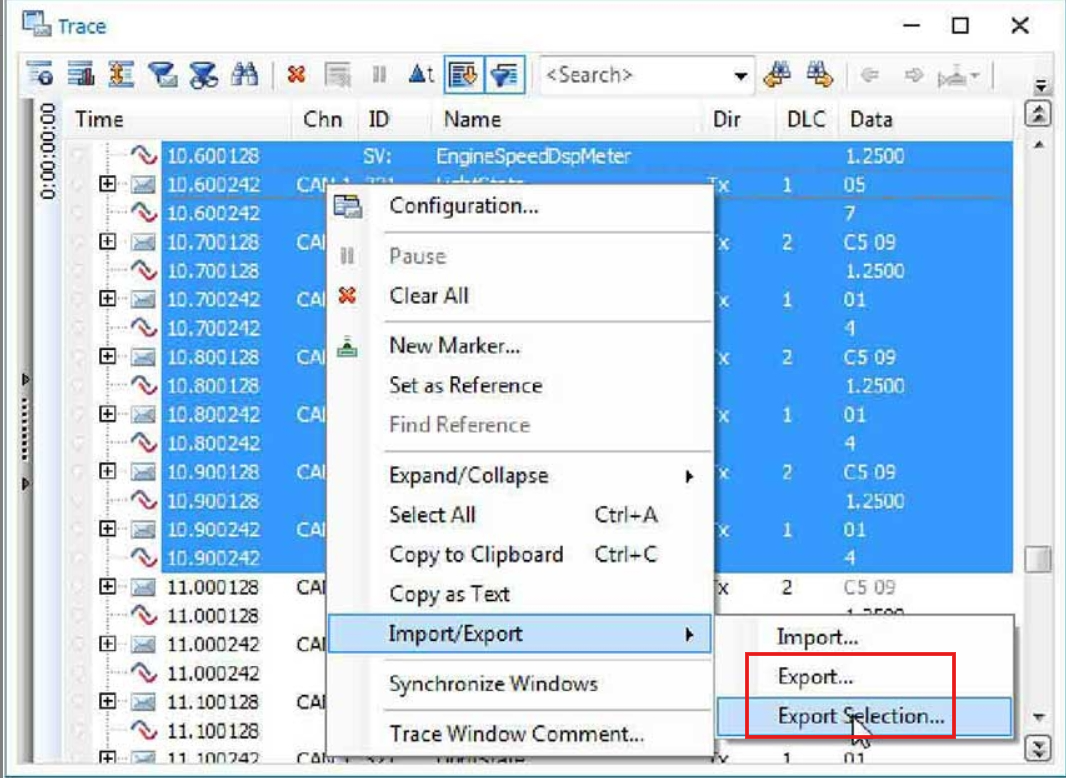Image resolution: width=1066 pixels, height=778 pixels.
Task: Click the ID column header
Action: pyautogui.click(x=394, y=120)
